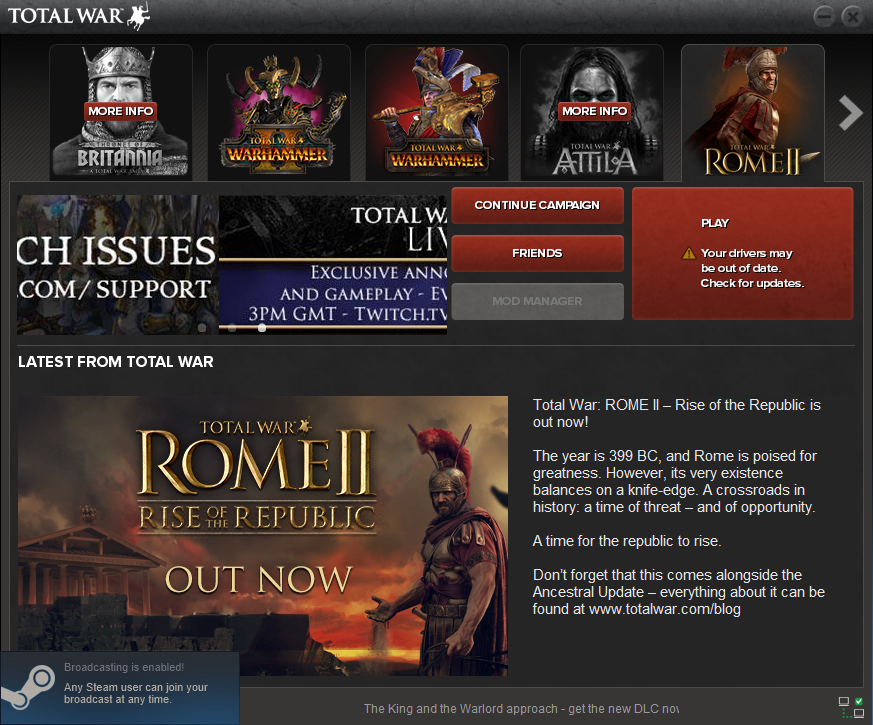Click the 'Rise of the Republic is out now!' headline
Viewport: 873px width, 725px height.
click(x=676, y=413)
